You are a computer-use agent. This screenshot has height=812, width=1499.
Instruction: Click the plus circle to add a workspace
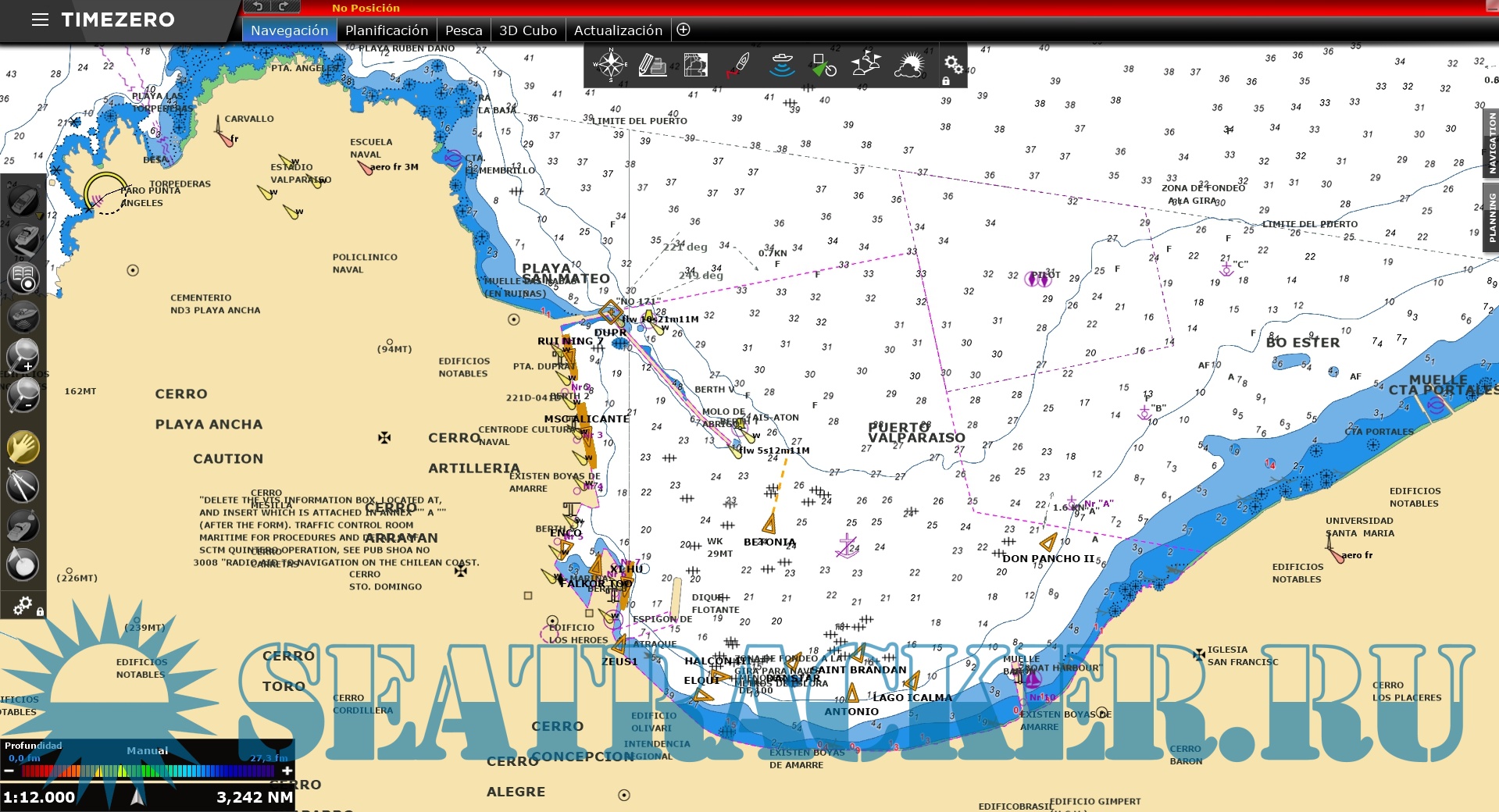point(683,30)
